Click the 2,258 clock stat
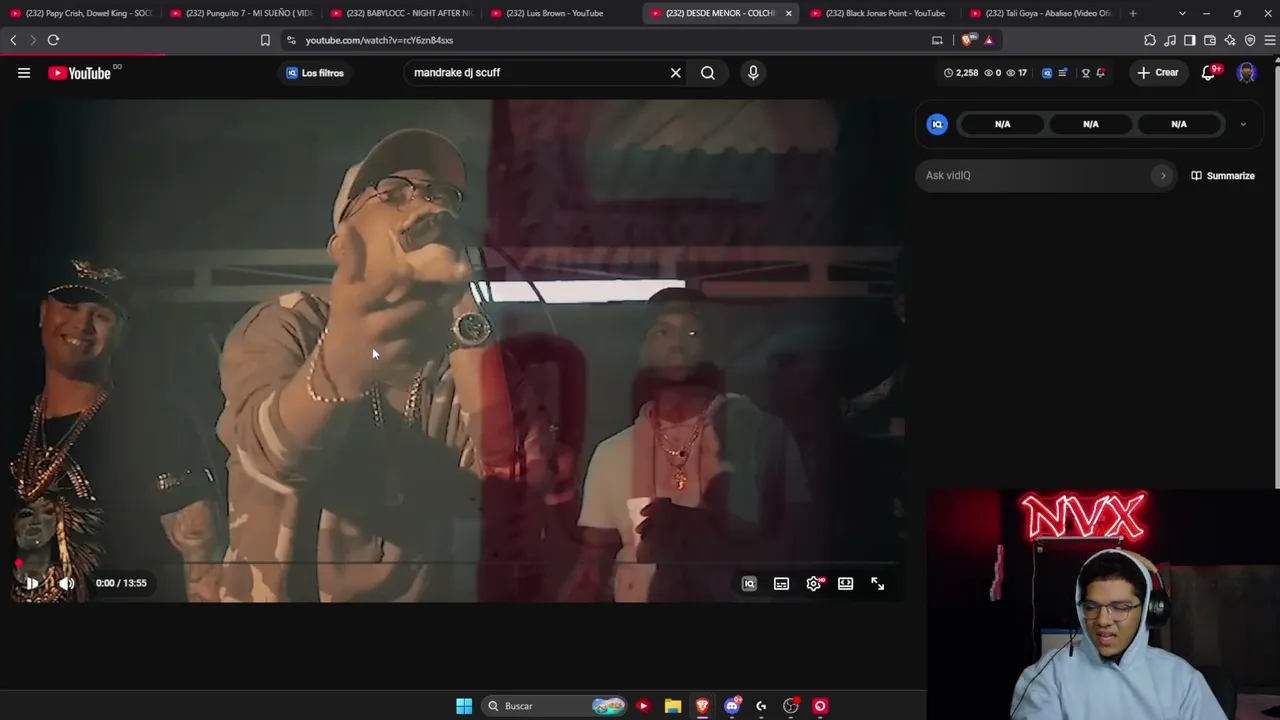The height and width of the screenshot is (720, 1280). click(962, 73)
